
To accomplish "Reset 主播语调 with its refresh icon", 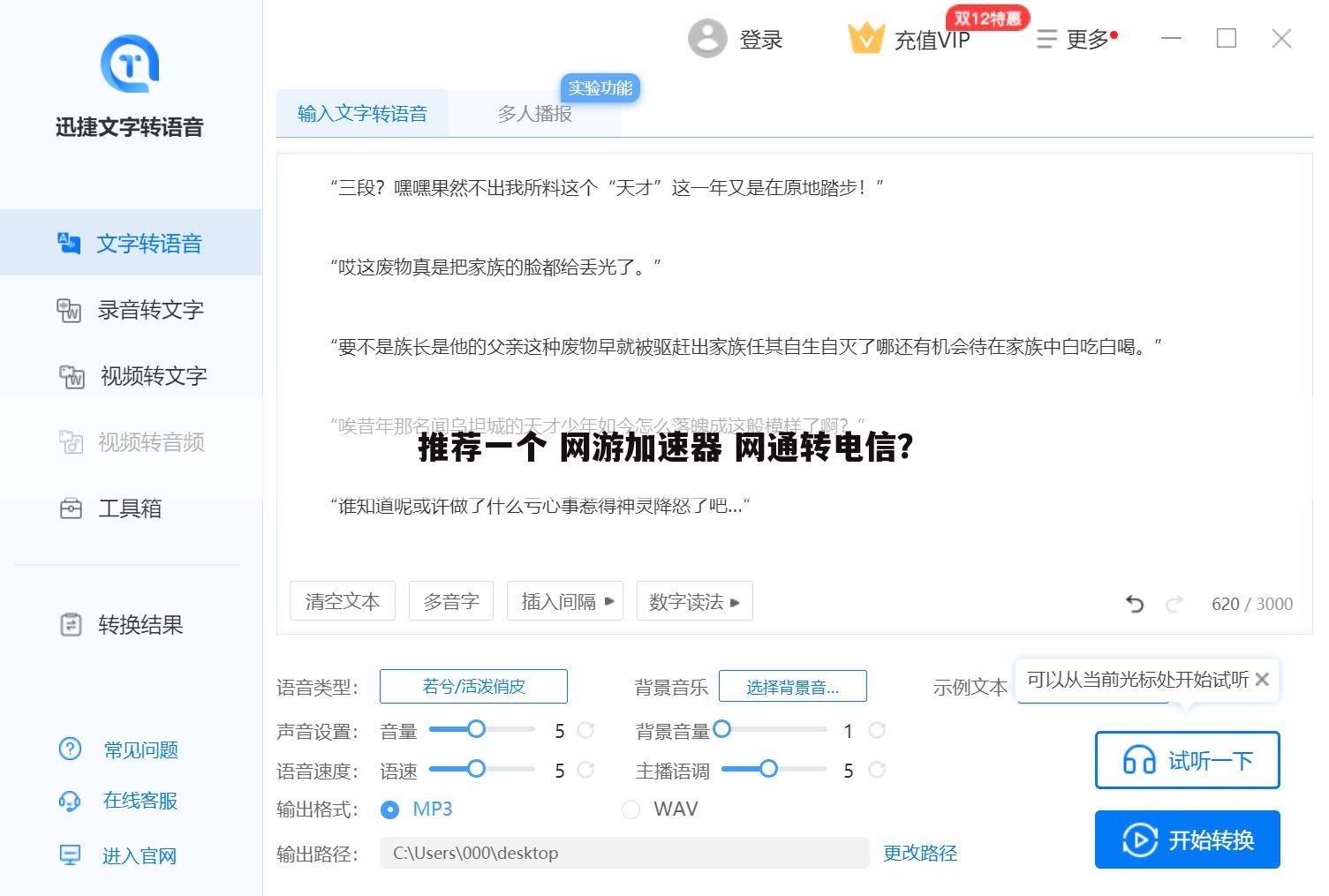I will tap(877, 771).
